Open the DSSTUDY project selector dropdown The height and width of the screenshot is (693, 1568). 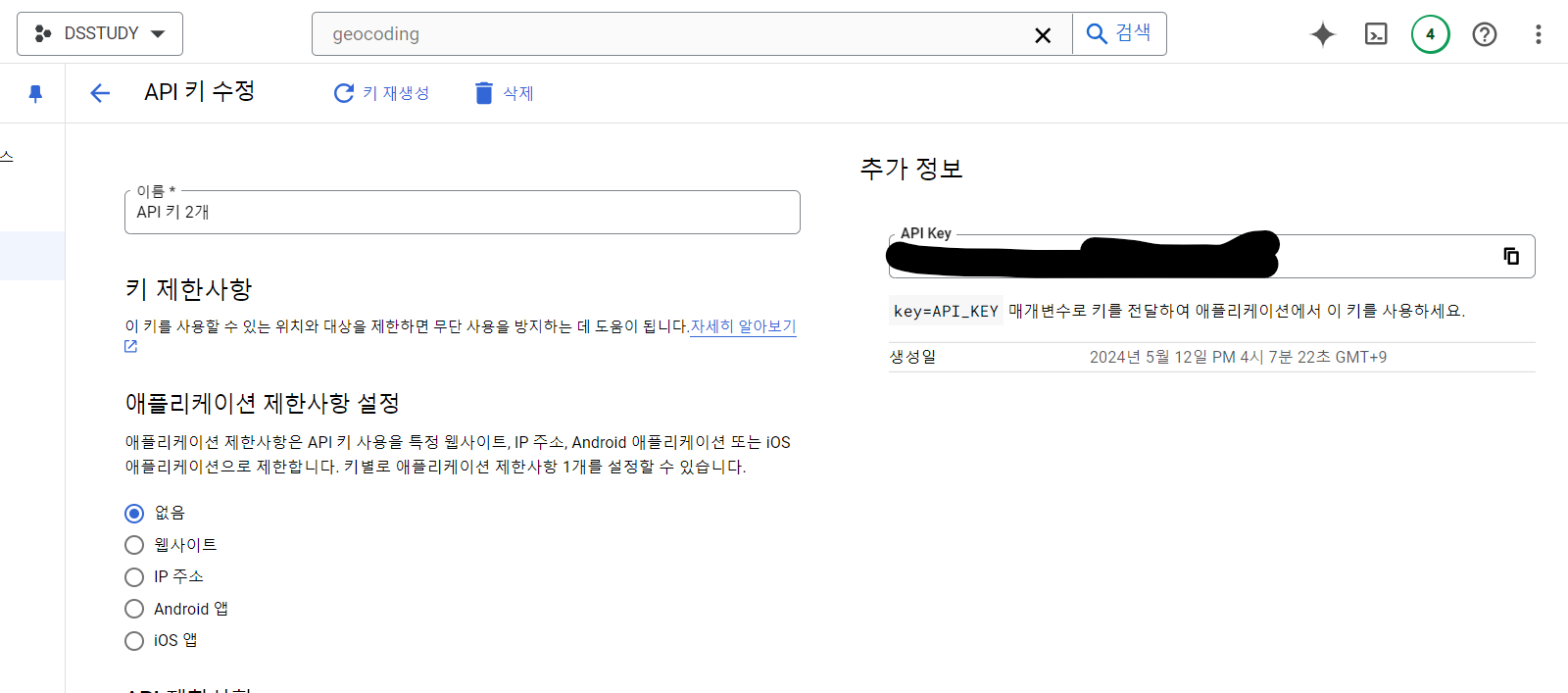100,33
